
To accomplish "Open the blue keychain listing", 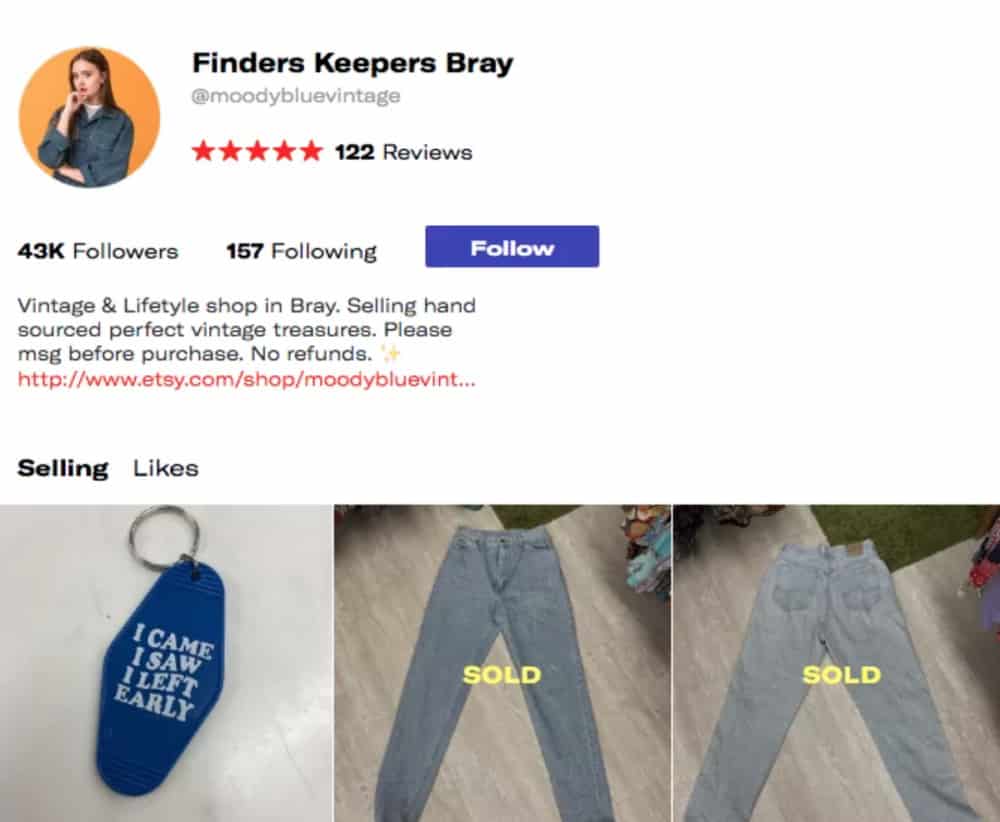I will pos(166,663).
